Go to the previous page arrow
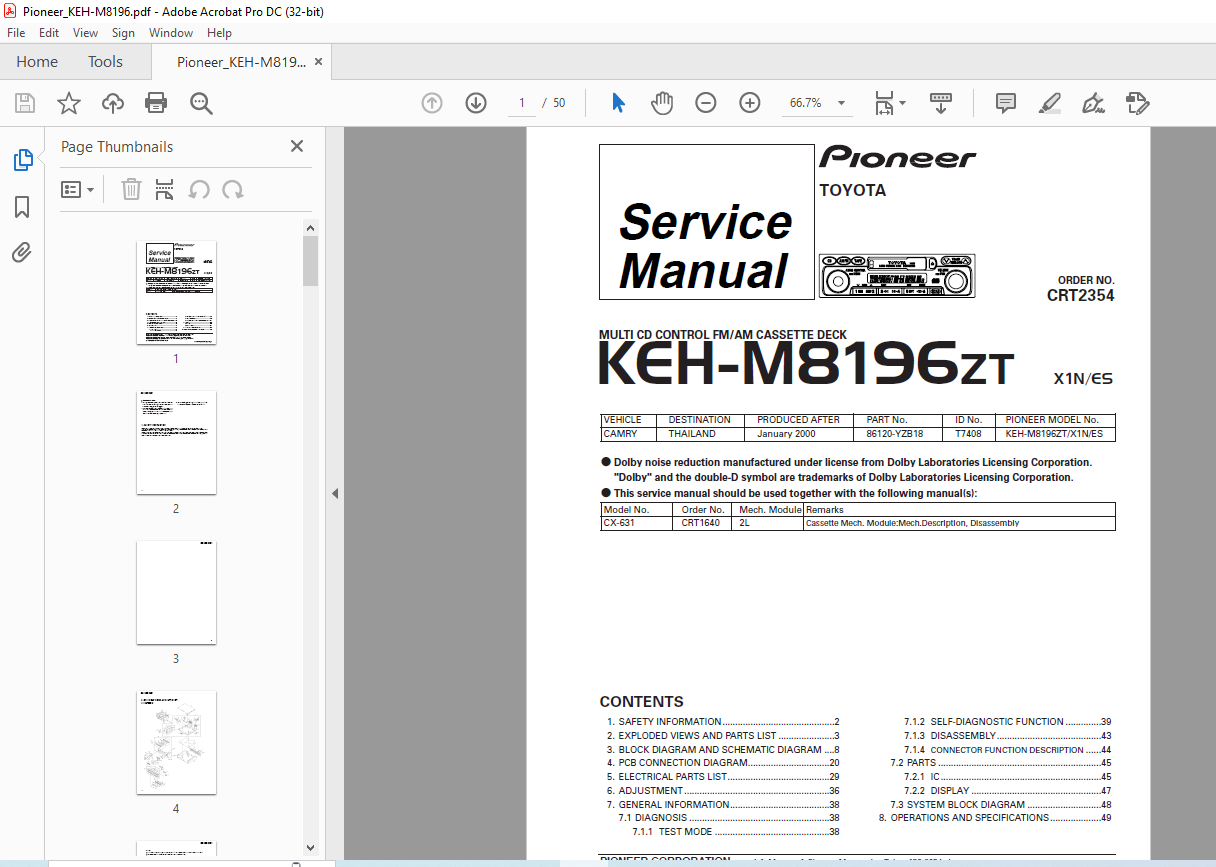This screenshot has height=867, width=1216. click(432, 103)
